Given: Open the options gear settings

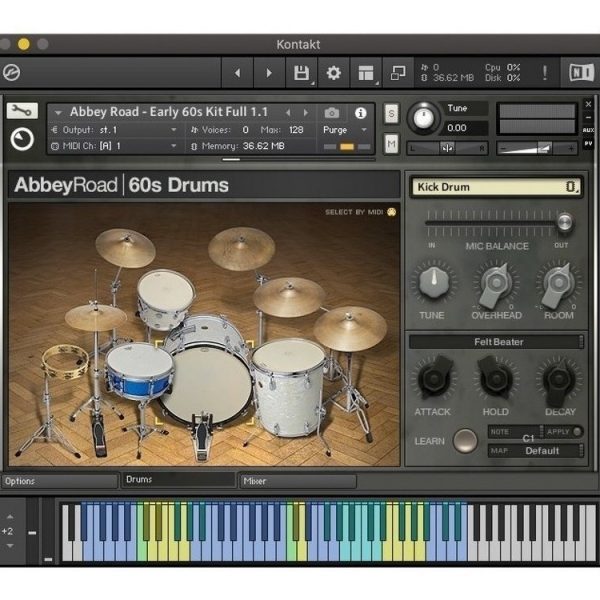Looking at the screenshot, I should click(333, 73).
